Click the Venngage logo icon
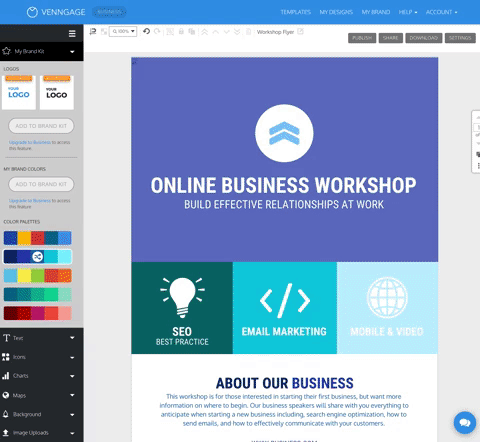 tap(32, 12)
